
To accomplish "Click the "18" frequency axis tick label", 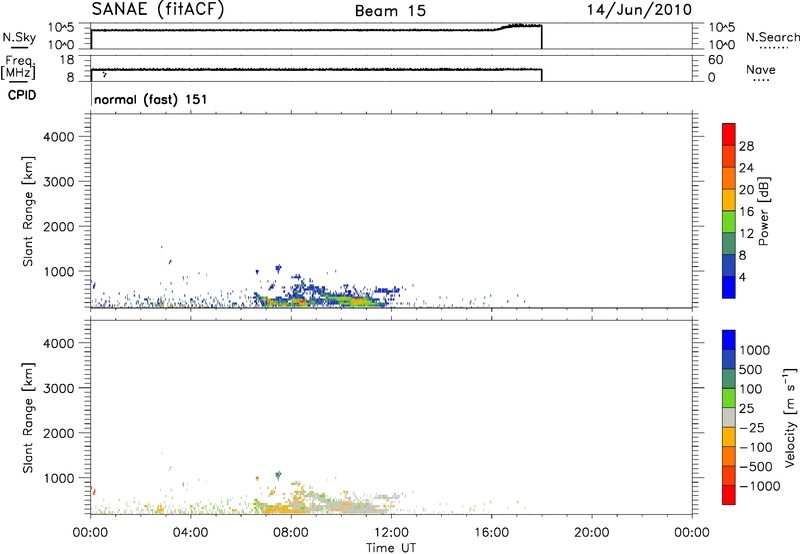I will point(67,60).
